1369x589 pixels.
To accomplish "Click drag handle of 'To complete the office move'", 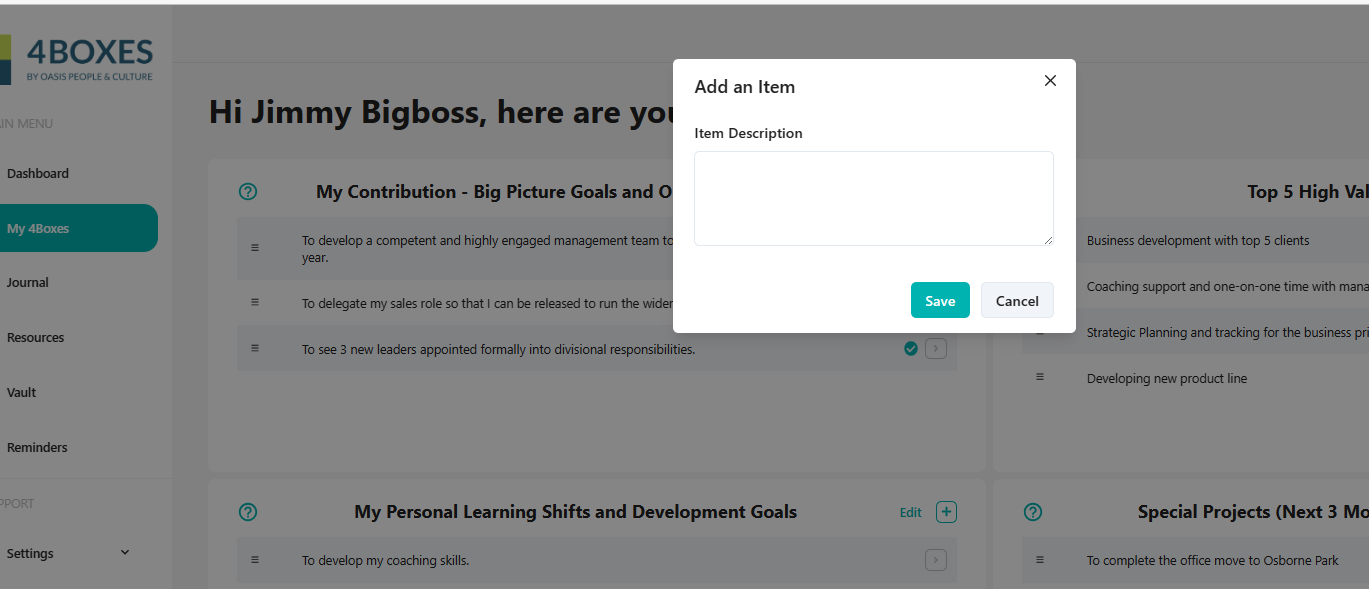I will point(1040,560).
